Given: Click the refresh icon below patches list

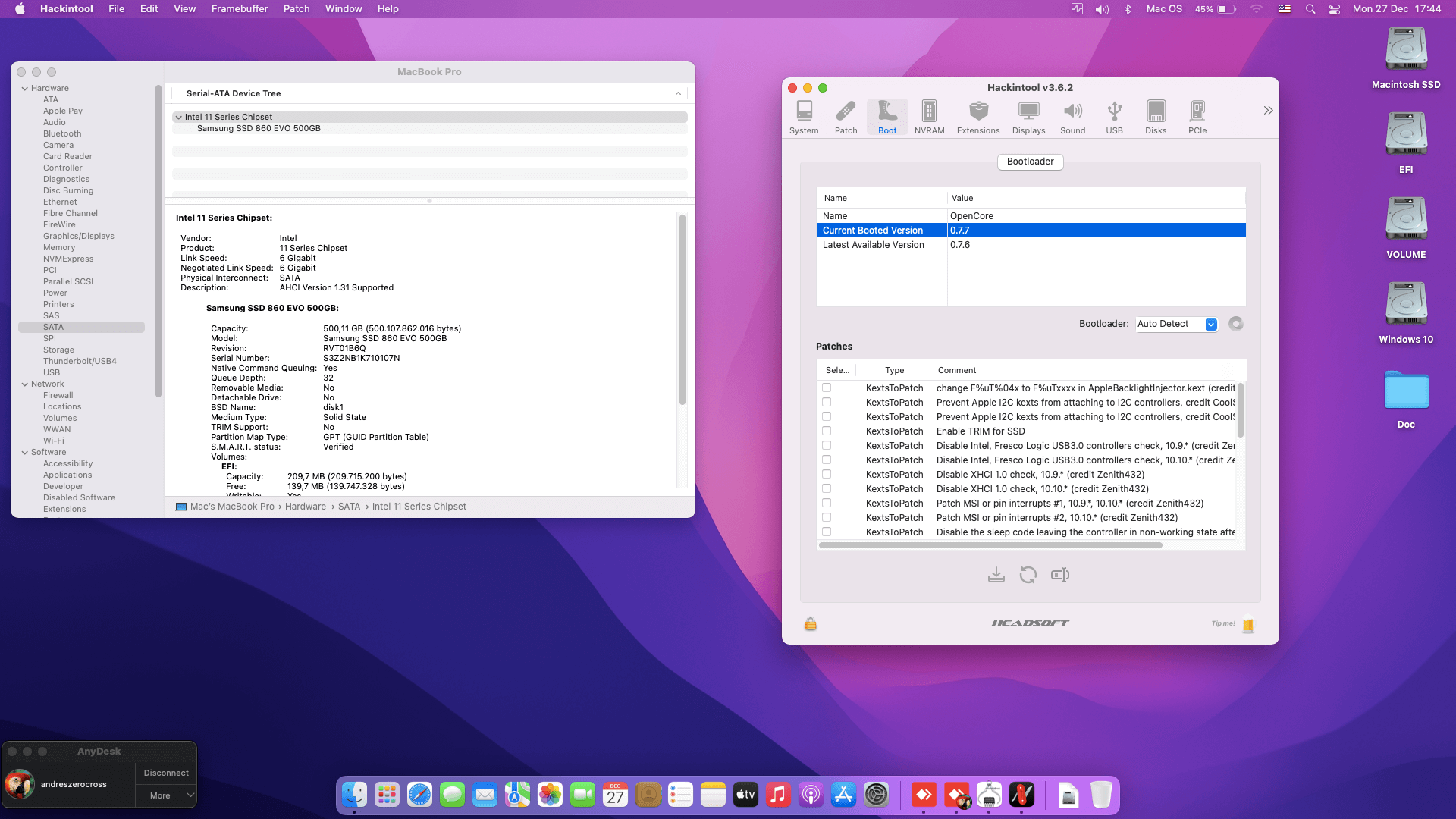Looking at the screenshot, I should pyautogui.click(x=1028, y=575).
